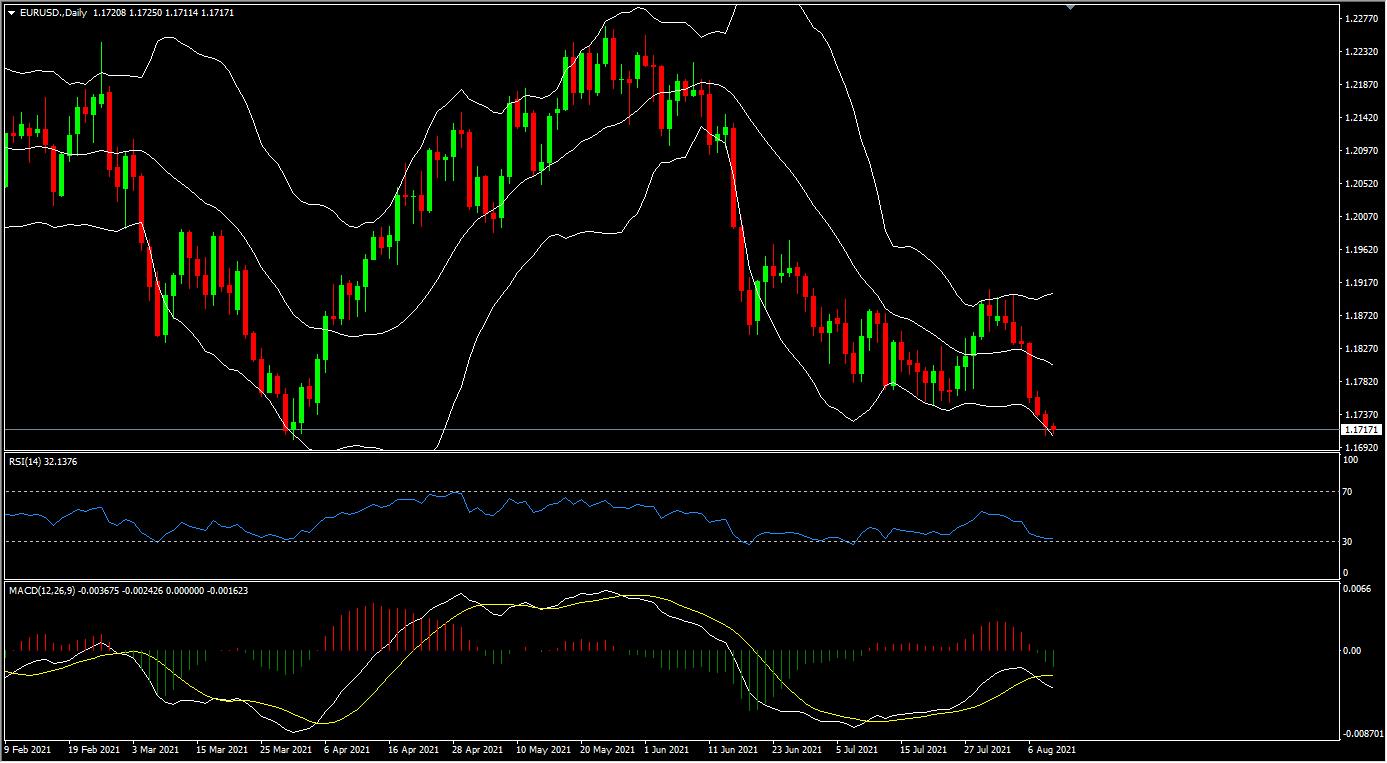Click the 9 Feb 2021 date label
The height and width of the screenshot is (763, 1387).
[x=27, y=748]
